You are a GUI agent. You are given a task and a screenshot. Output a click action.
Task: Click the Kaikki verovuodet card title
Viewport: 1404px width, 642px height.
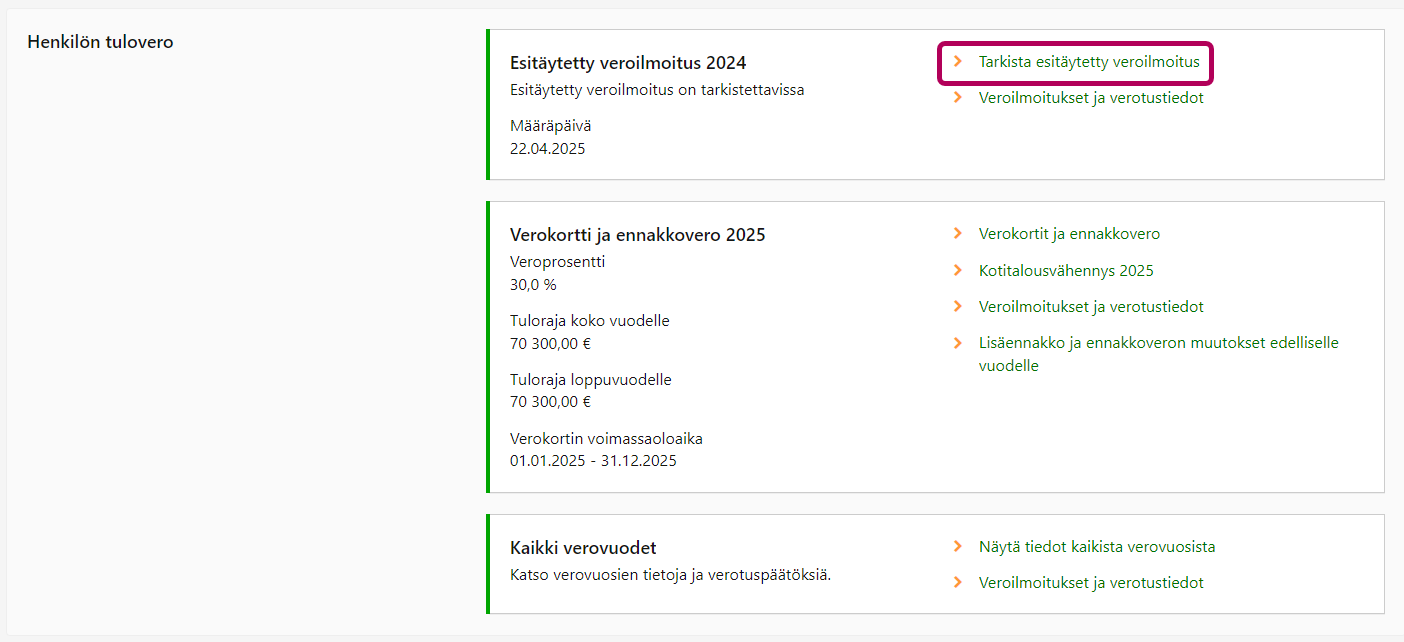click(583, 548)
